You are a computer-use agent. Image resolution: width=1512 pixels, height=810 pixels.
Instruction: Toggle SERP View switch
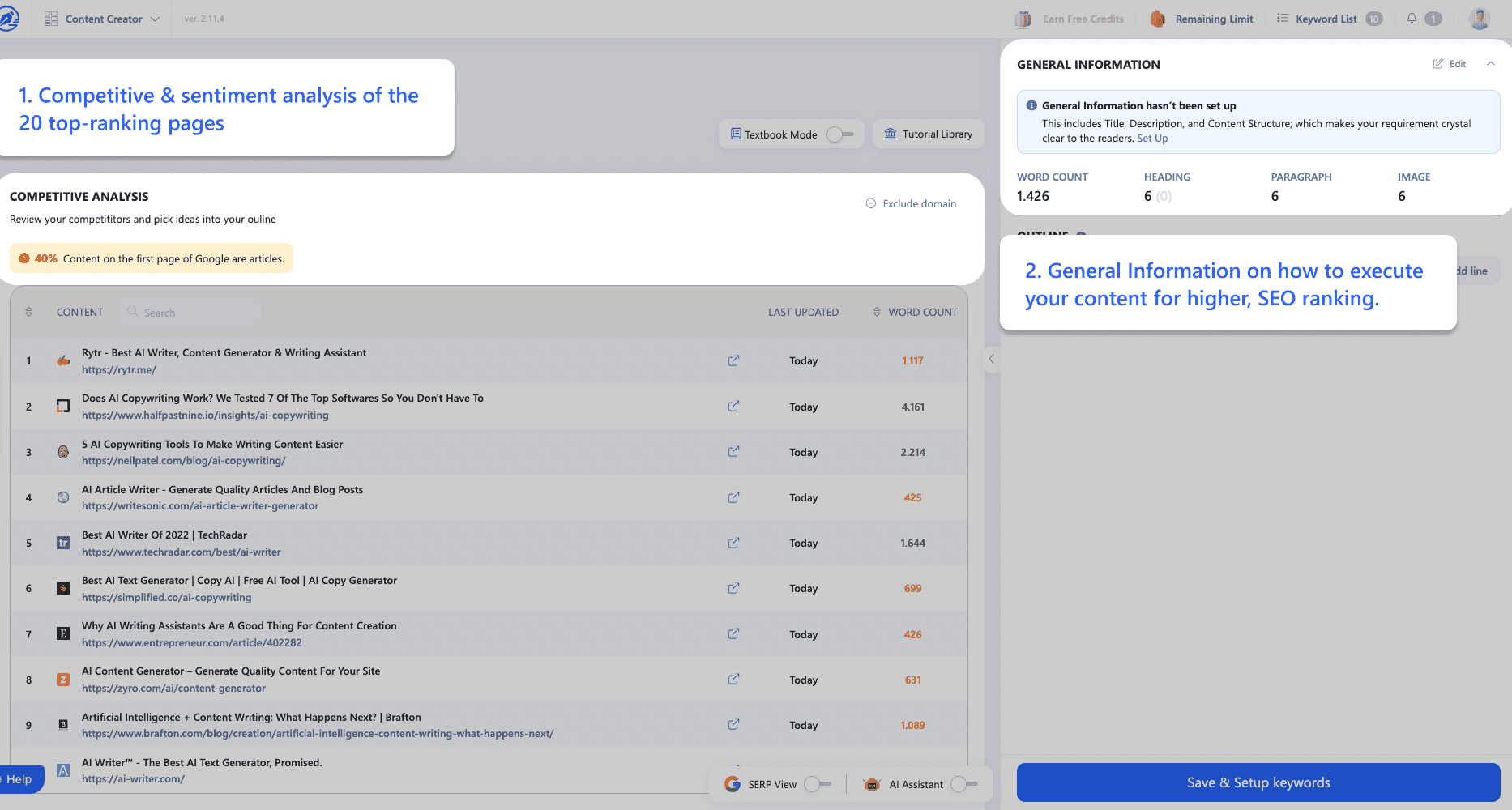point(818,784)
